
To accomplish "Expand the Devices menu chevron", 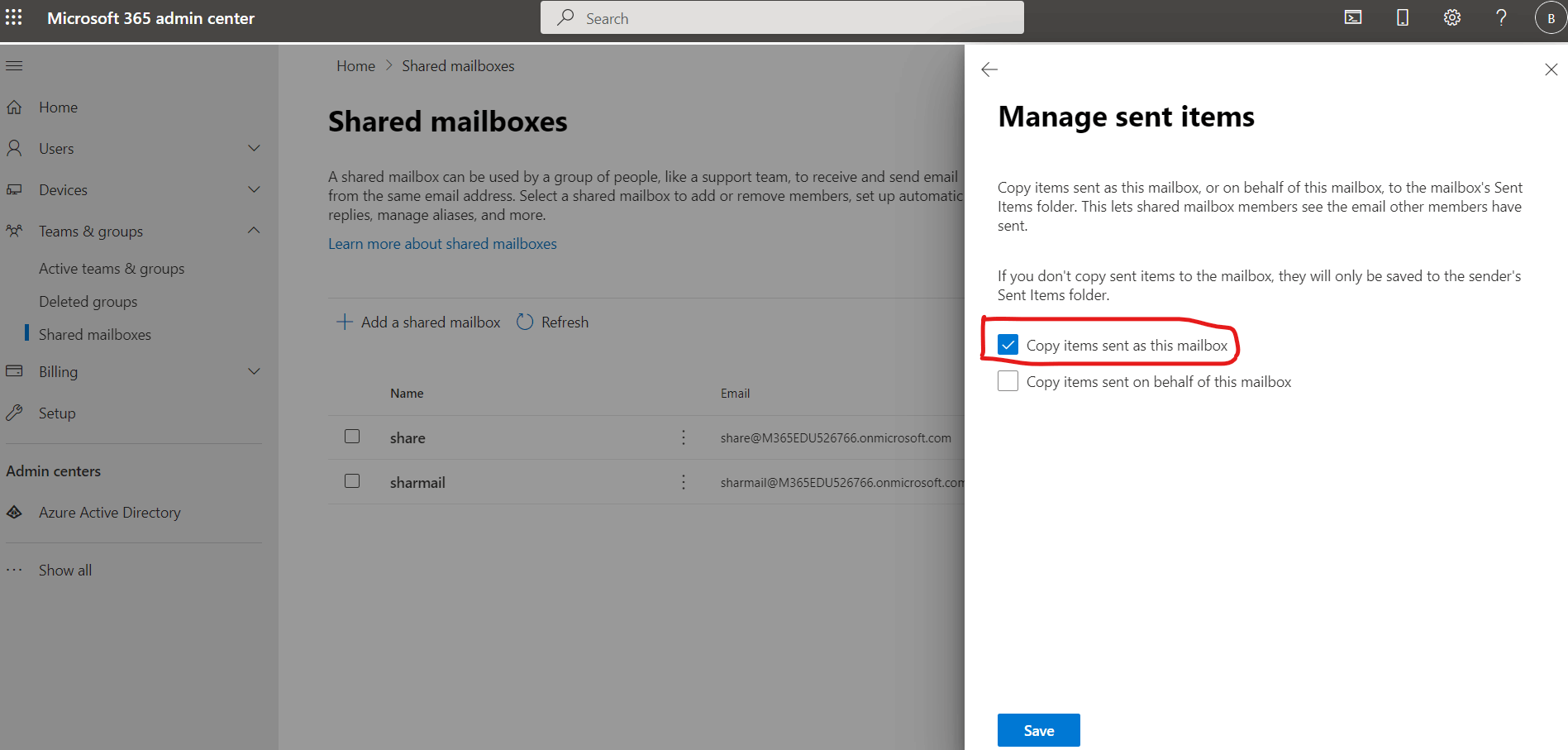I will pos(254,189).
